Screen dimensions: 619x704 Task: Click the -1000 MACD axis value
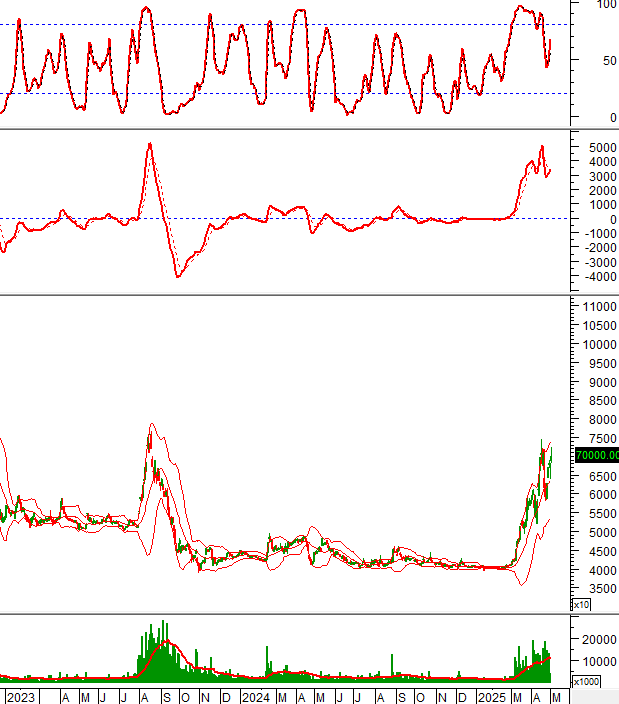(x=600, y=233)
